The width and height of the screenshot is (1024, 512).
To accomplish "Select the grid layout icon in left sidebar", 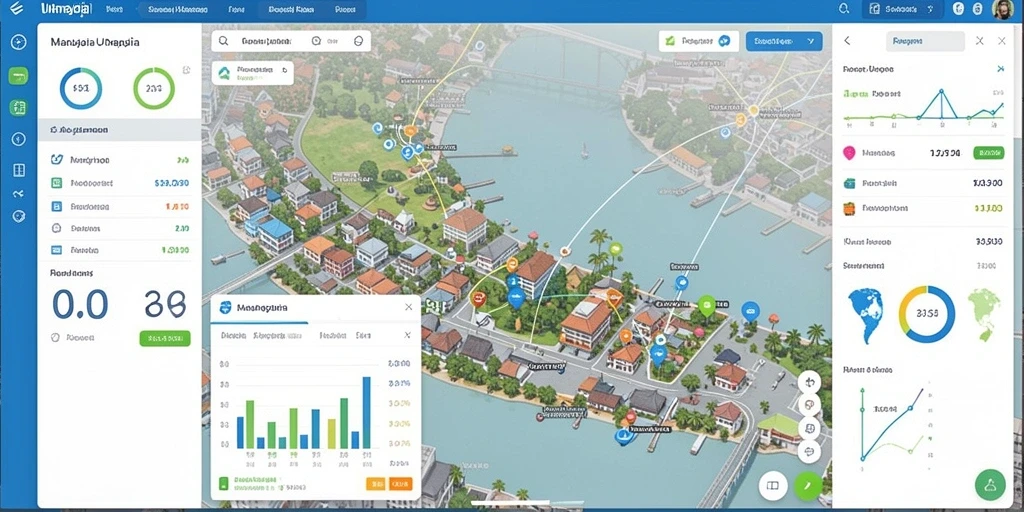I will (x=18, y=170).
